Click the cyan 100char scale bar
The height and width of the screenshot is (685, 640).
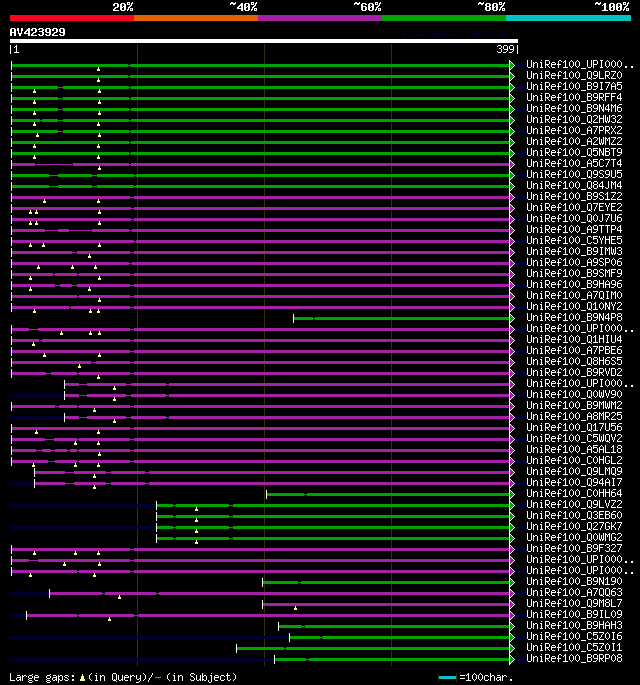447,678
